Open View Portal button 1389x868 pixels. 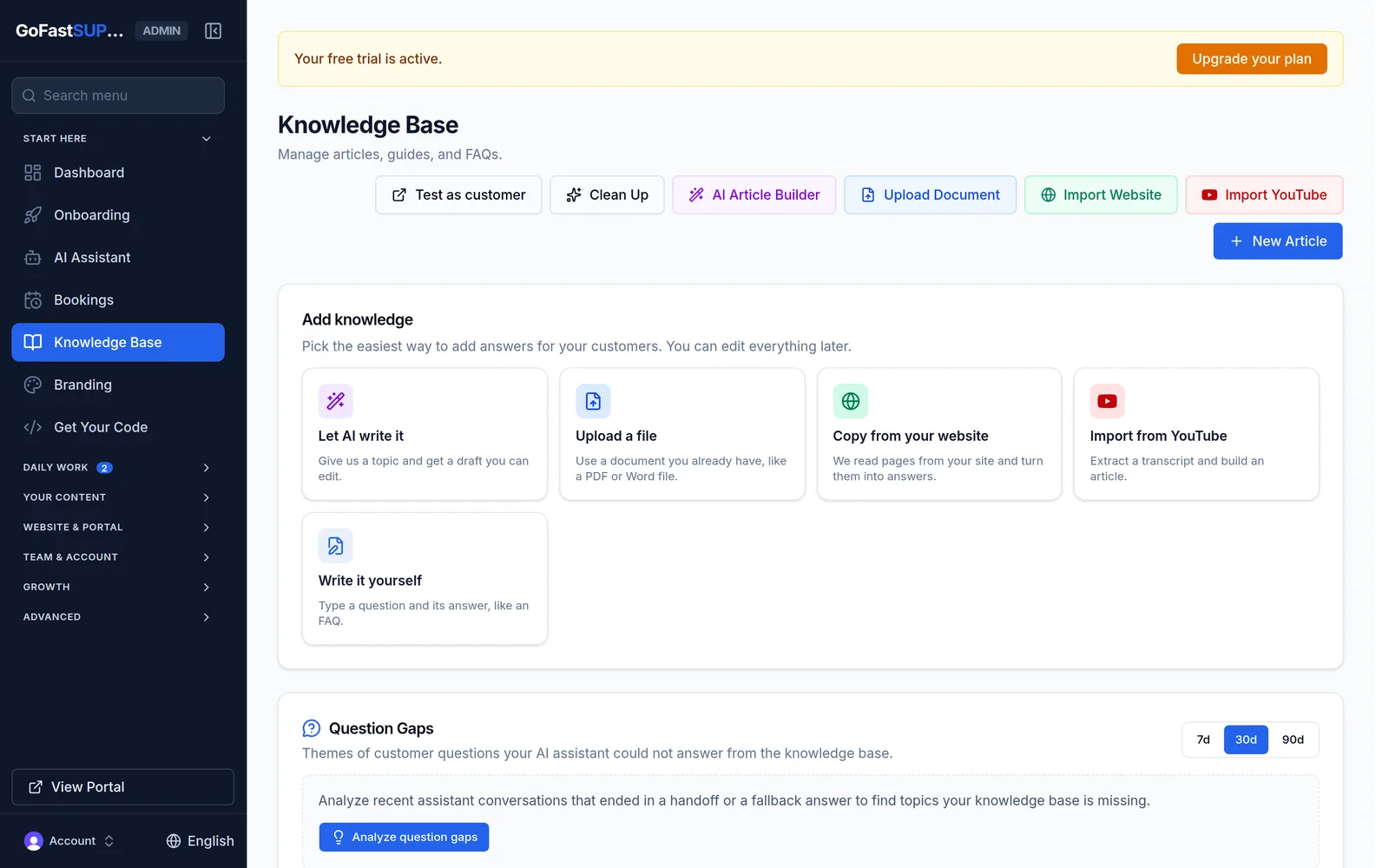[x=122, y=787]
